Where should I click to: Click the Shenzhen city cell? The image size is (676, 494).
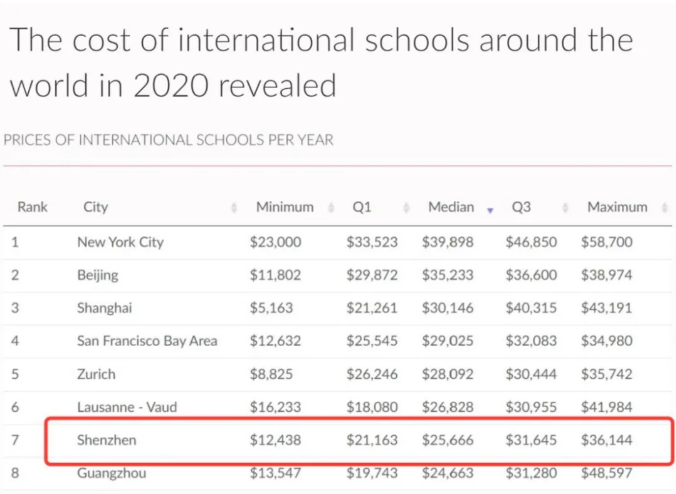(x=106, y=440)
